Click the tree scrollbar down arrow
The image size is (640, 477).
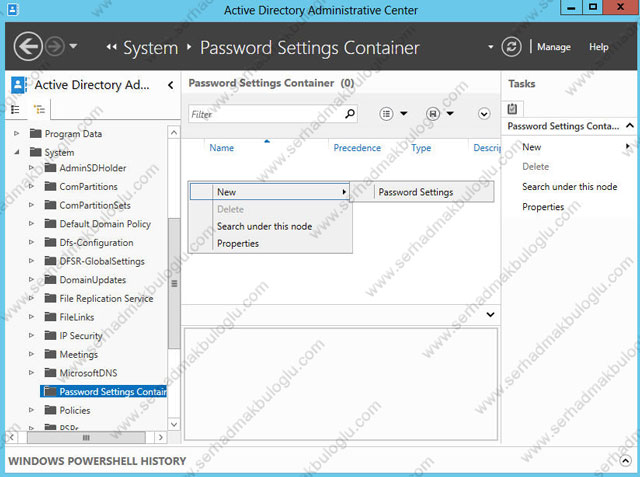click(x=174, y=424)
